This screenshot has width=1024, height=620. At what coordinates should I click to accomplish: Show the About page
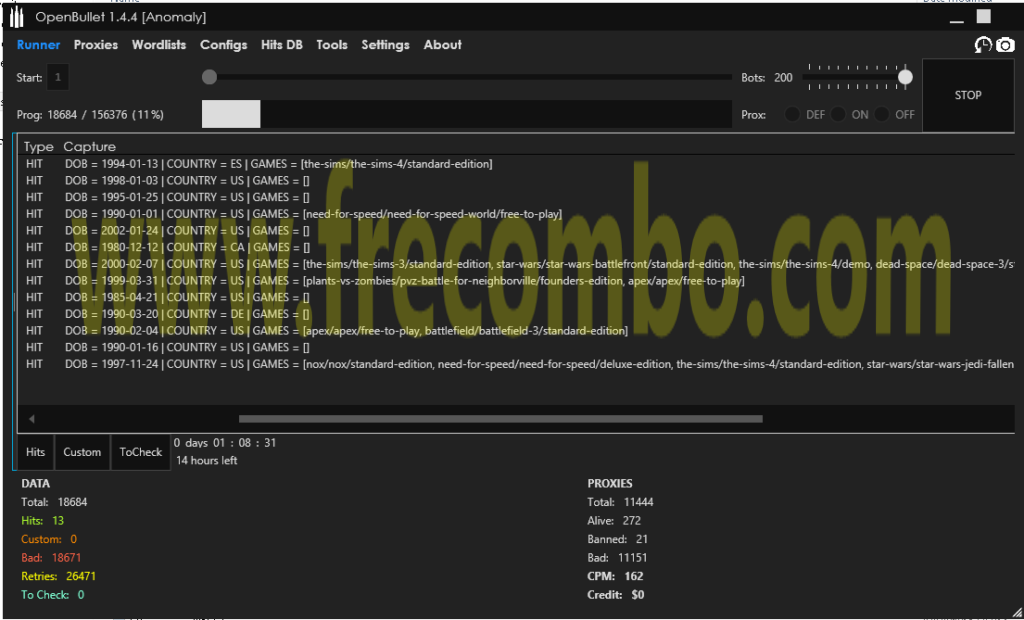click(x=443, y=45)
